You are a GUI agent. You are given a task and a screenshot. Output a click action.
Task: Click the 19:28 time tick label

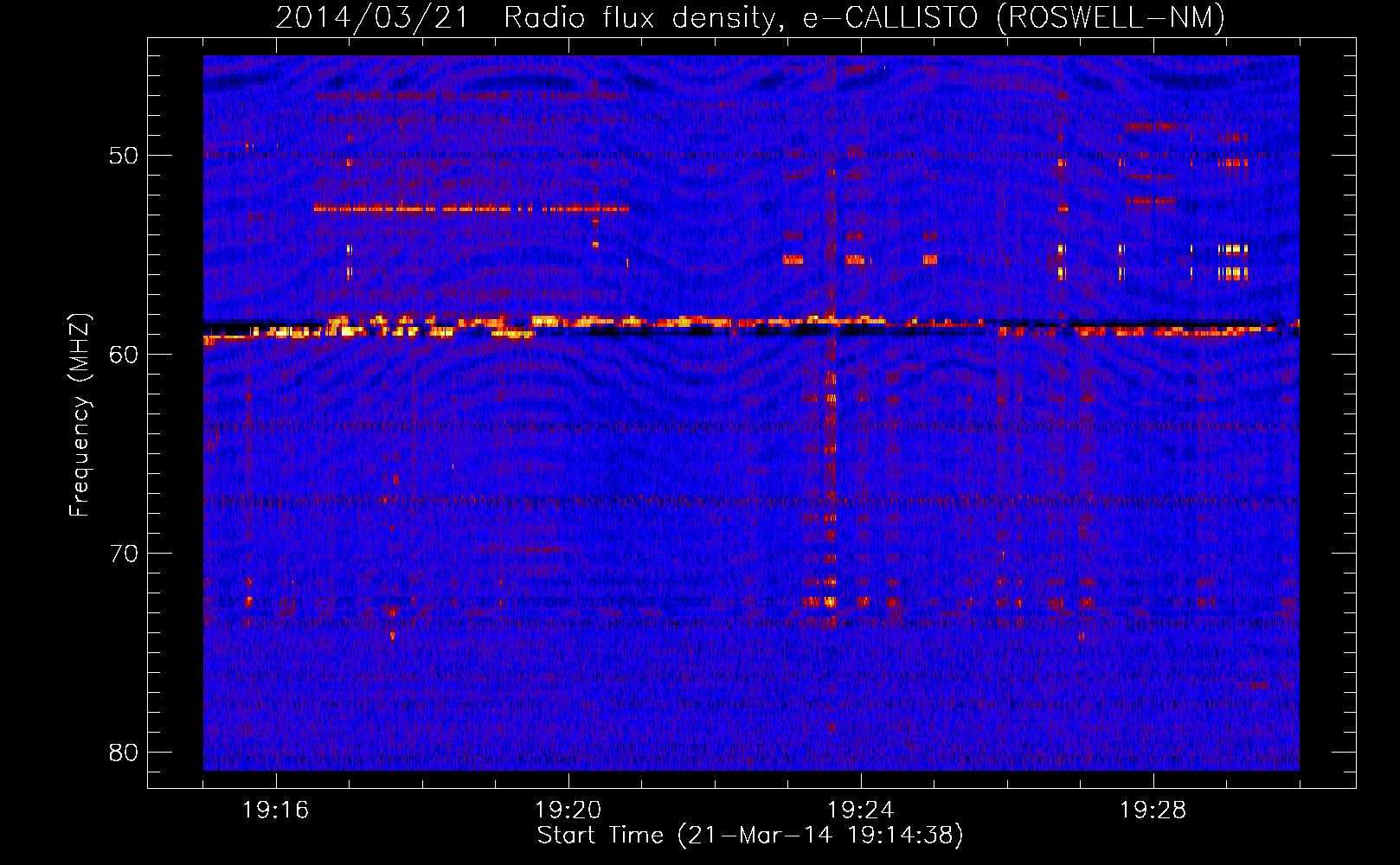coord(1153,811)
